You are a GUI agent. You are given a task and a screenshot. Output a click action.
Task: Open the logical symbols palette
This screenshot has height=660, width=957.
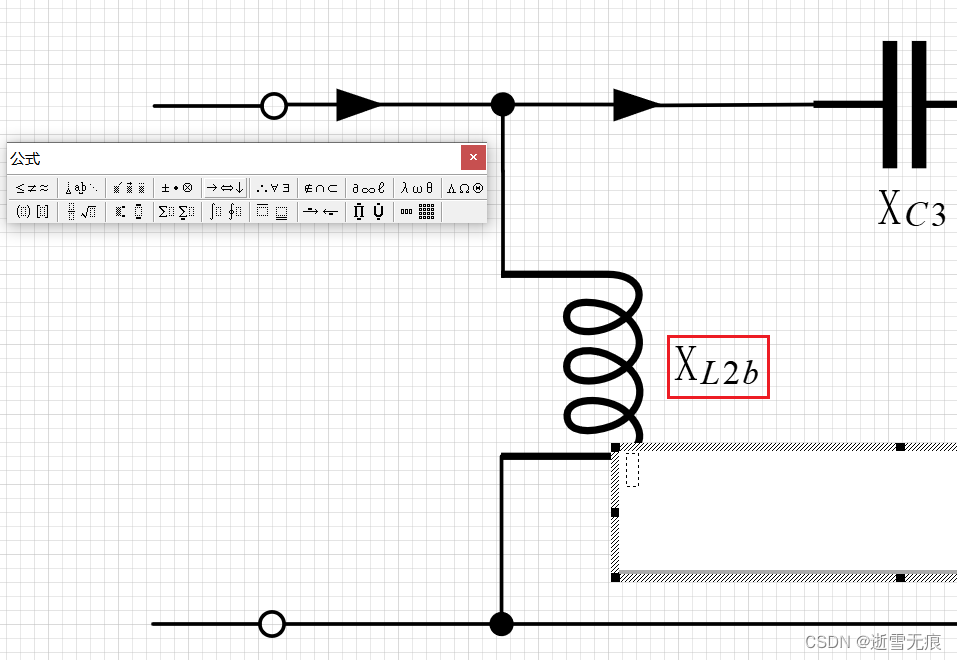point(272,187)
